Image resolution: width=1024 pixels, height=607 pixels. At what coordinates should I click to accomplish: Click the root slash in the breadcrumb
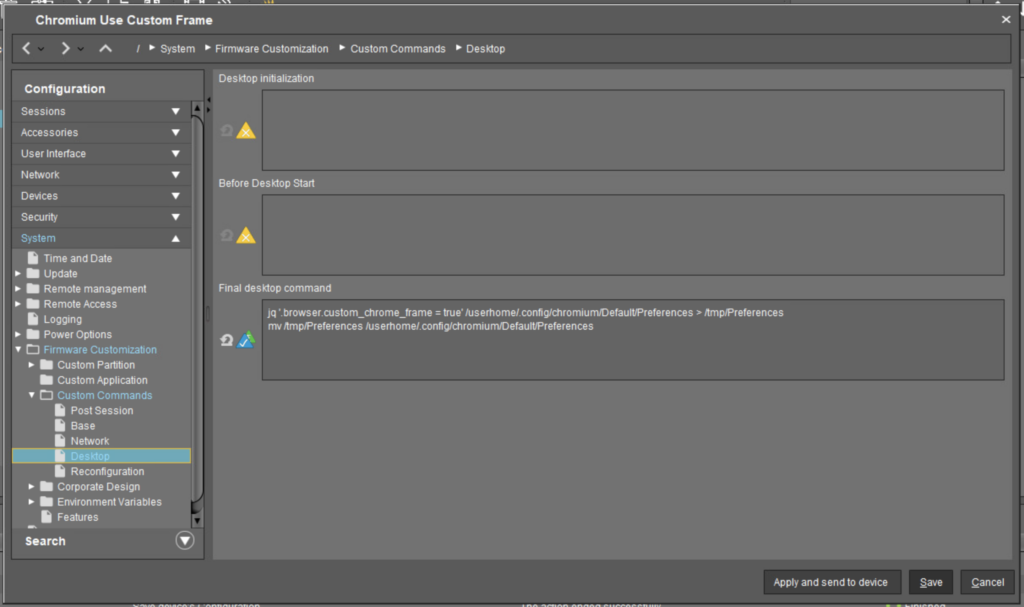pyautogui.click(x=138, y=49)
